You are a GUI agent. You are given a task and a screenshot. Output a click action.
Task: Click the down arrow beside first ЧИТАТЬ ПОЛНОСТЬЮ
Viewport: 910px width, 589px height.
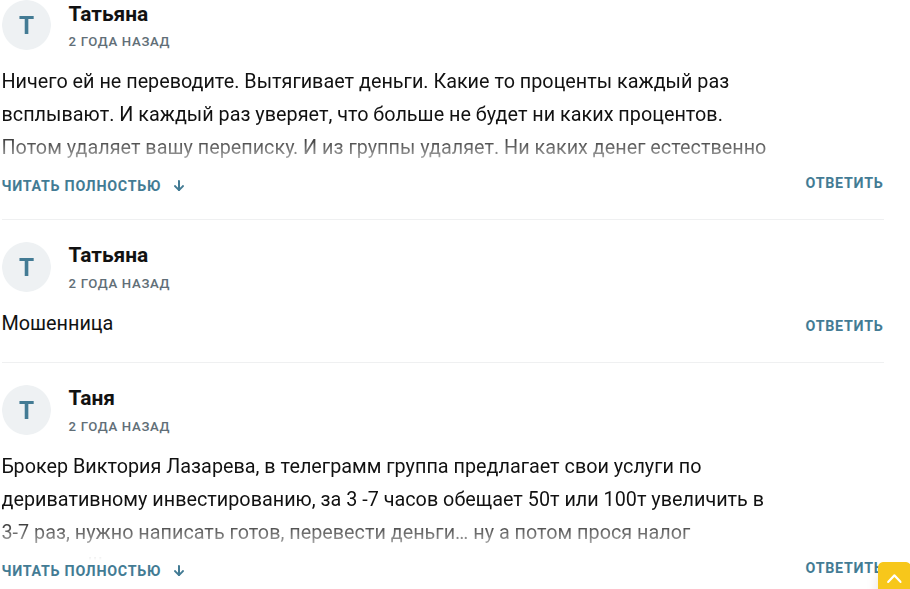click(x=178, y=186)
